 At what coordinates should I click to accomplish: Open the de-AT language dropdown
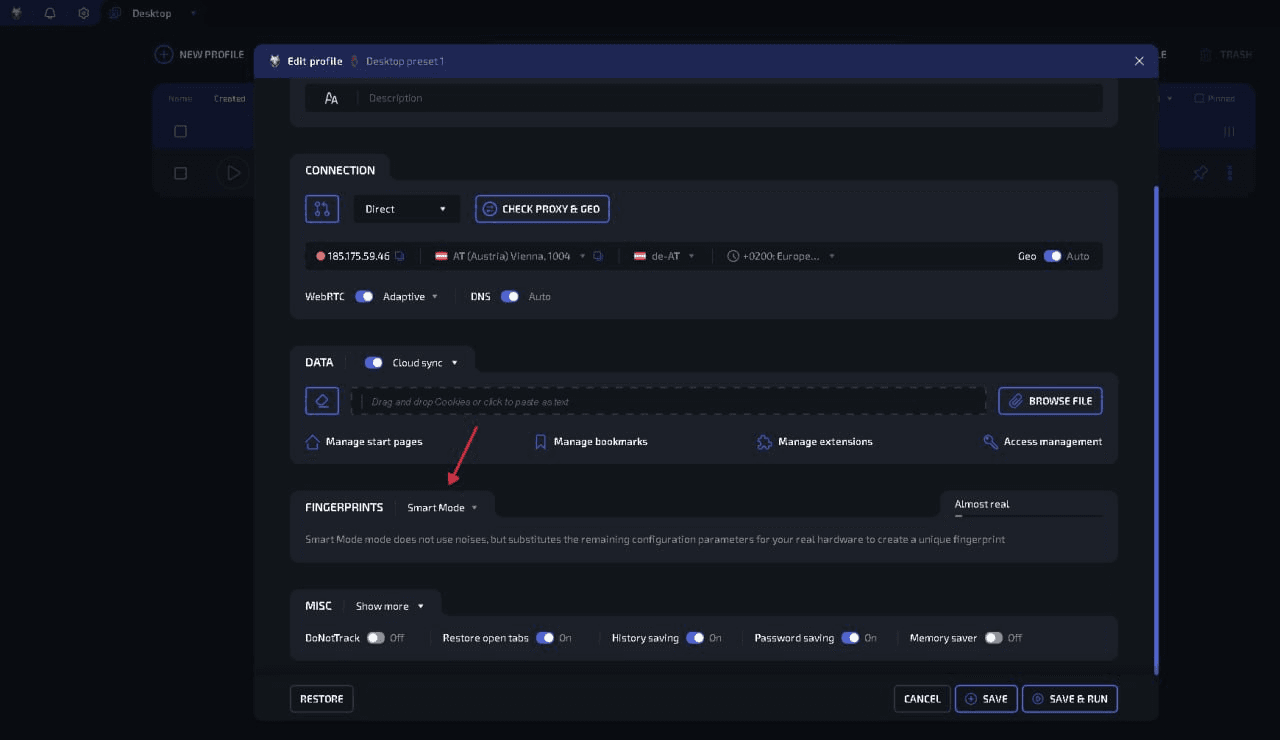664,256
